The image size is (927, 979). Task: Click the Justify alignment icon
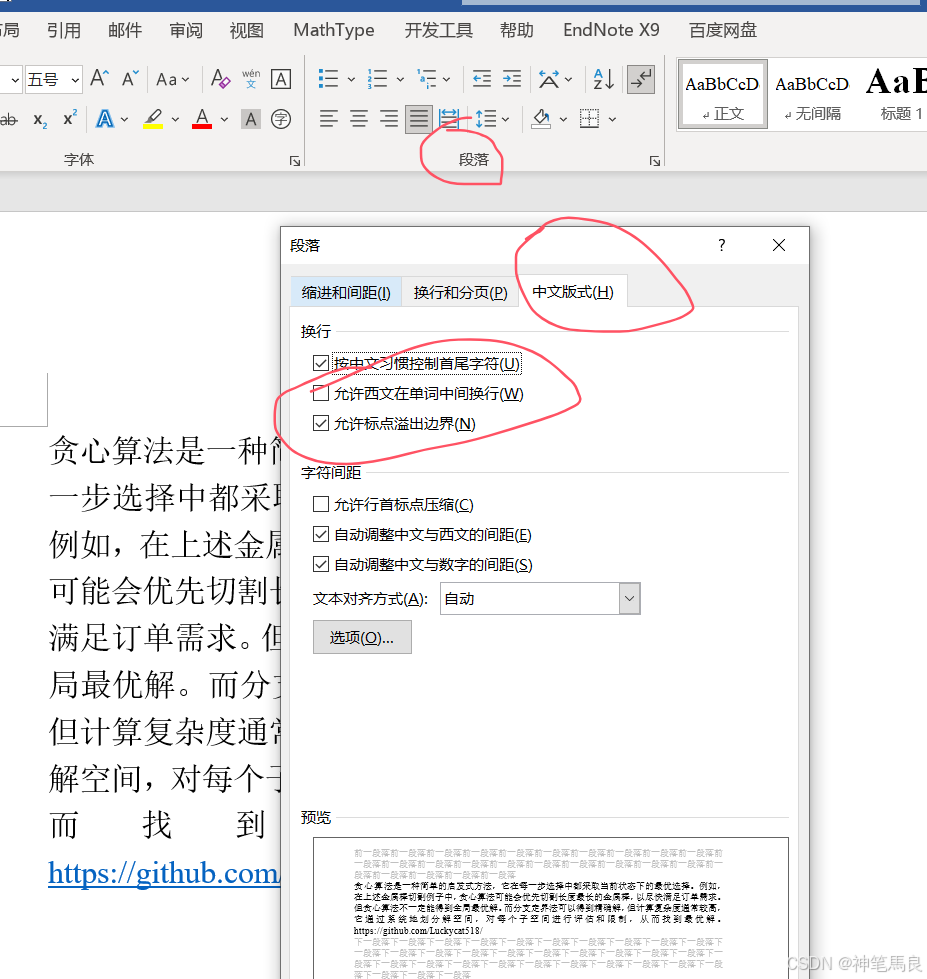[x=419, y=119]
